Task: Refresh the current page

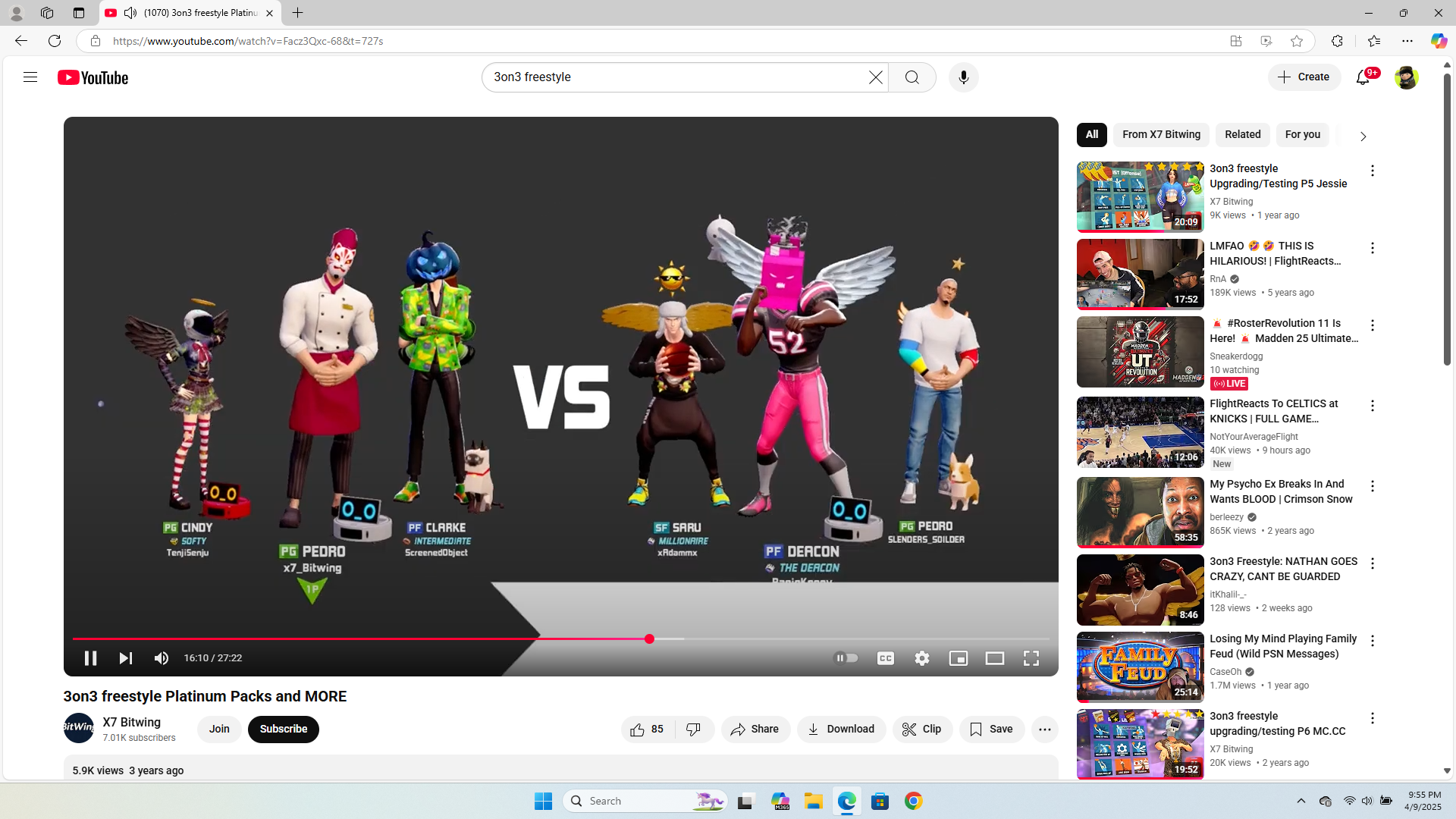Action: [55, 41]
